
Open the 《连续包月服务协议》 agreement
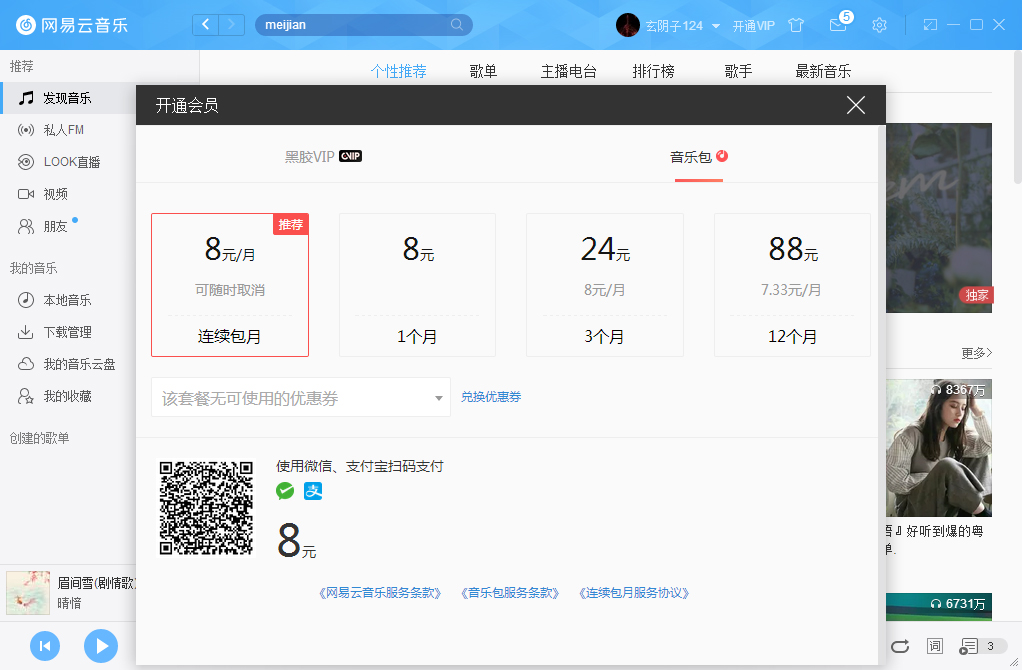632,593
